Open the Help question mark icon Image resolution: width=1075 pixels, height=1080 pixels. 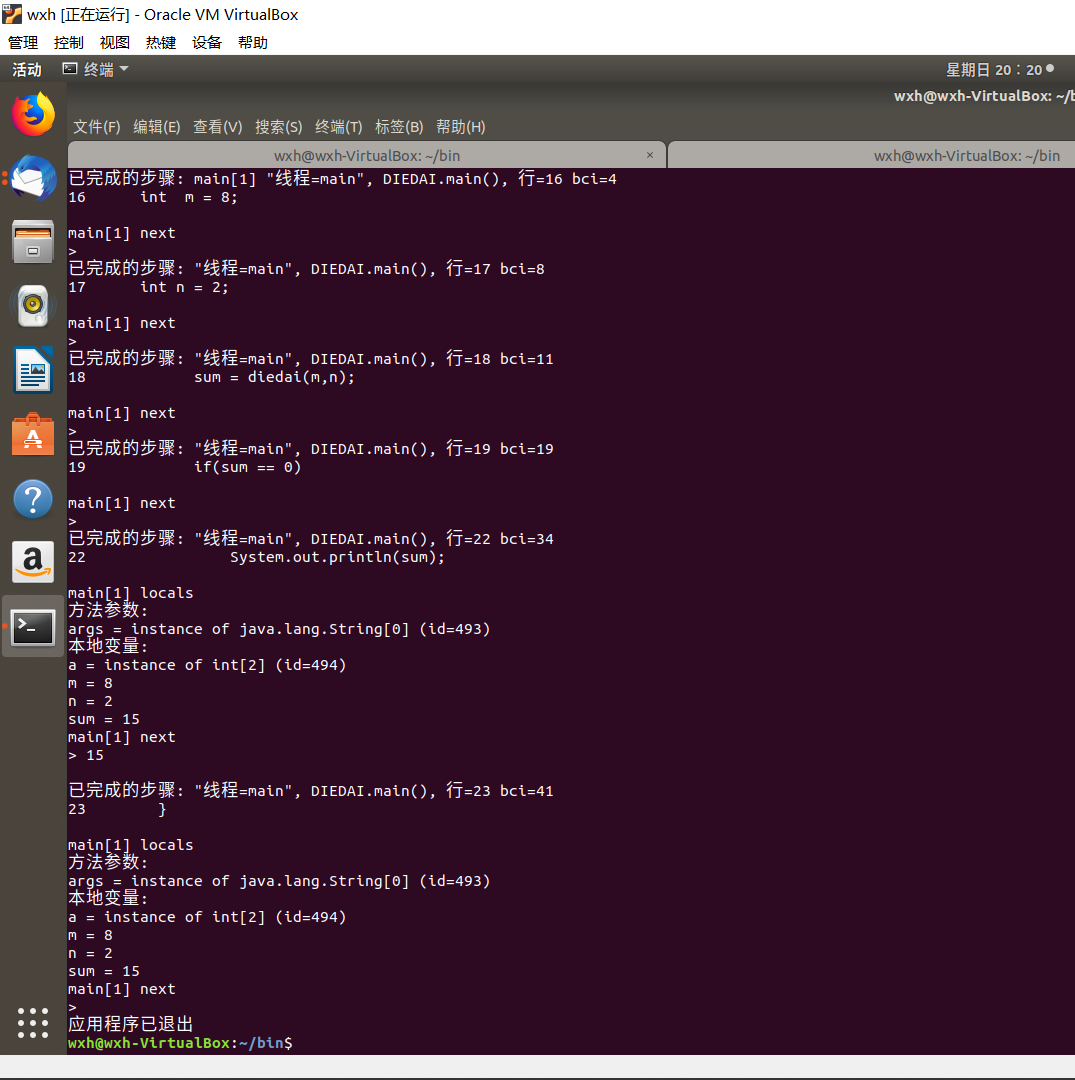[33, 499]
